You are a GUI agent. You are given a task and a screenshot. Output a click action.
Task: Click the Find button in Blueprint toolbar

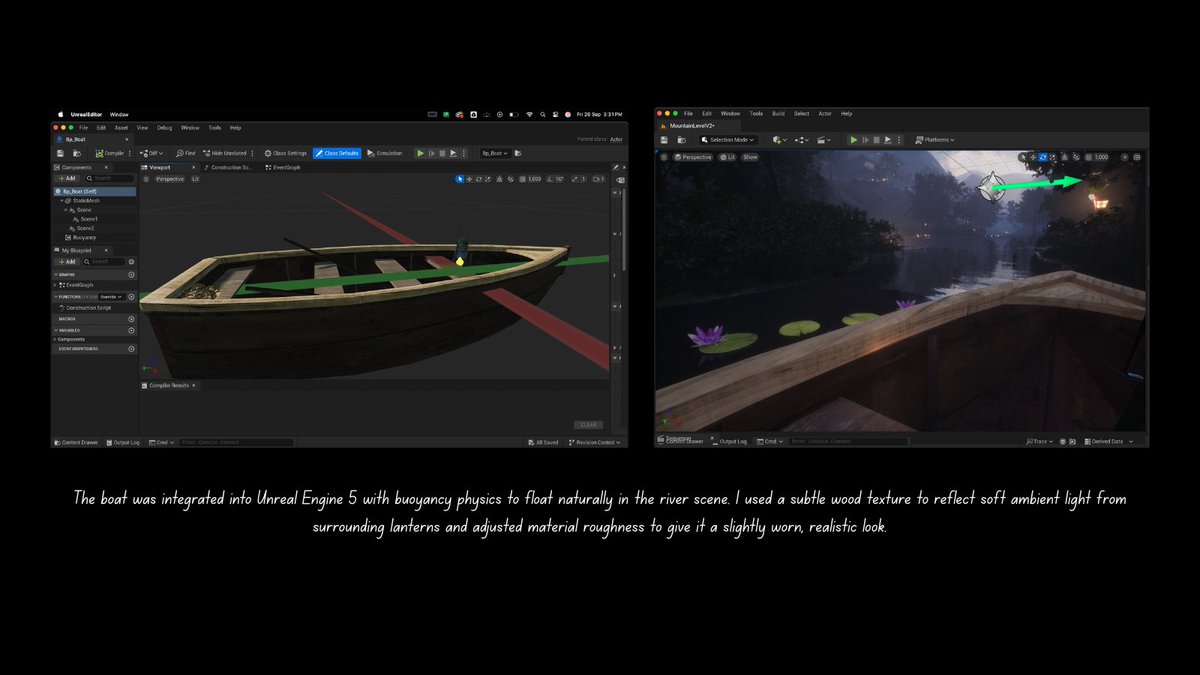[186, 153]
